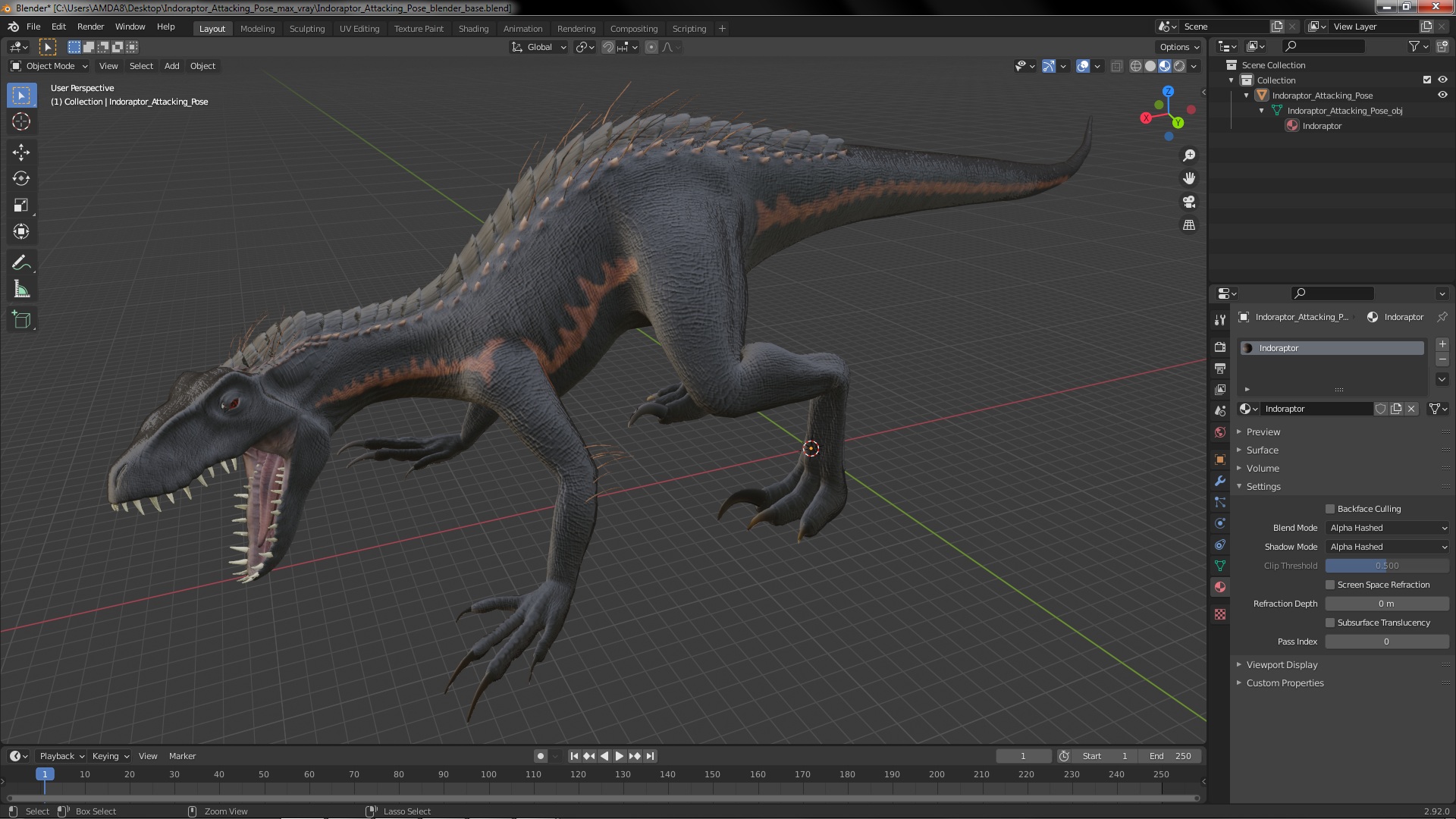Switch to Shading workspace tab
This screenshot has width=1456, height=819.
coord(473,29)
